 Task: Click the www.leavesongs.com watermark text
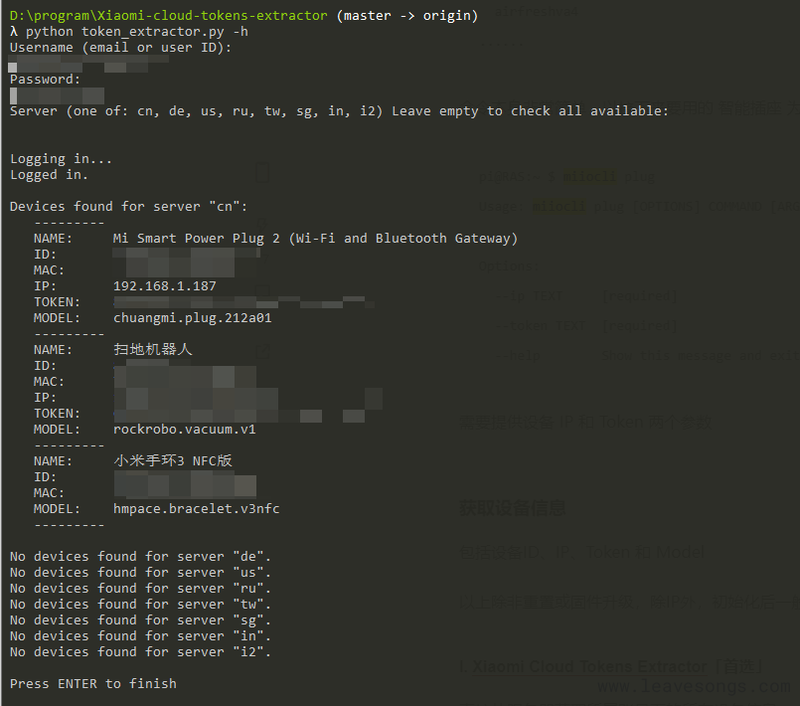[x=693, y=687]
